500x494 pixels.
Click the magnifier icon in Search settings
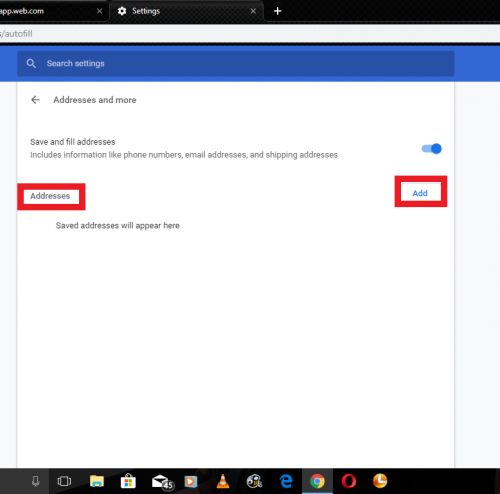tap(31, 63)
